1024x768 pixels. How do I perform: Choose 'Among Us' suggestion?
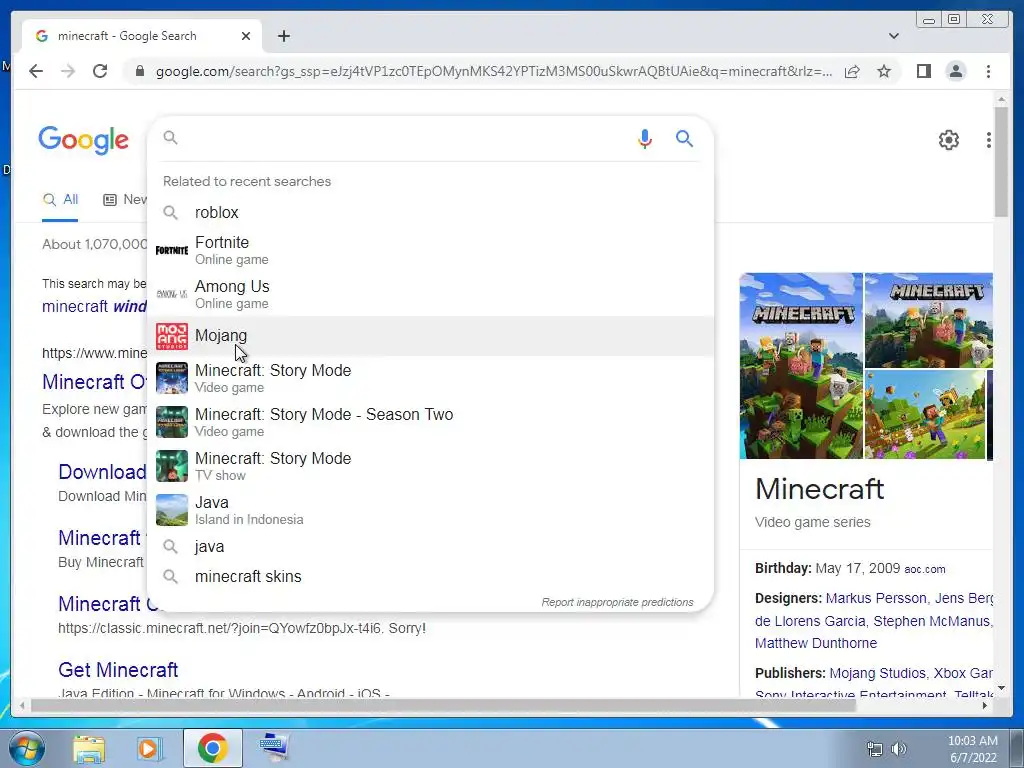(x=431, y=294)
